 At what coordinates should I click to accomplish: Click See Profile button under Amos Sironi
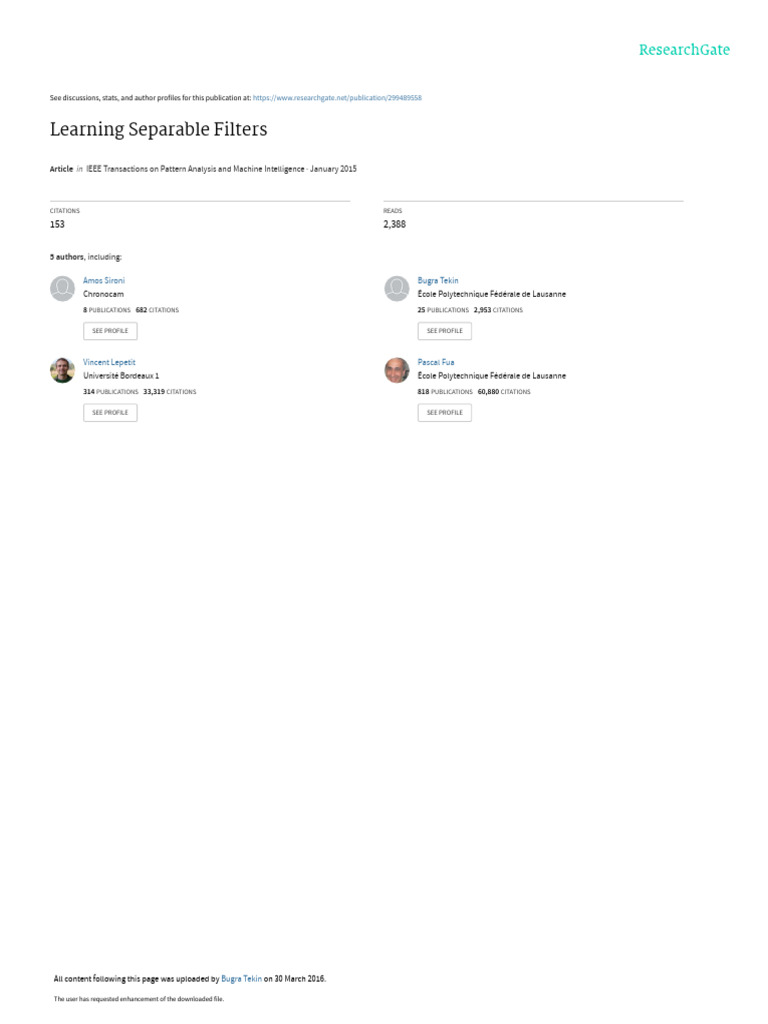[x=110, y=331]
